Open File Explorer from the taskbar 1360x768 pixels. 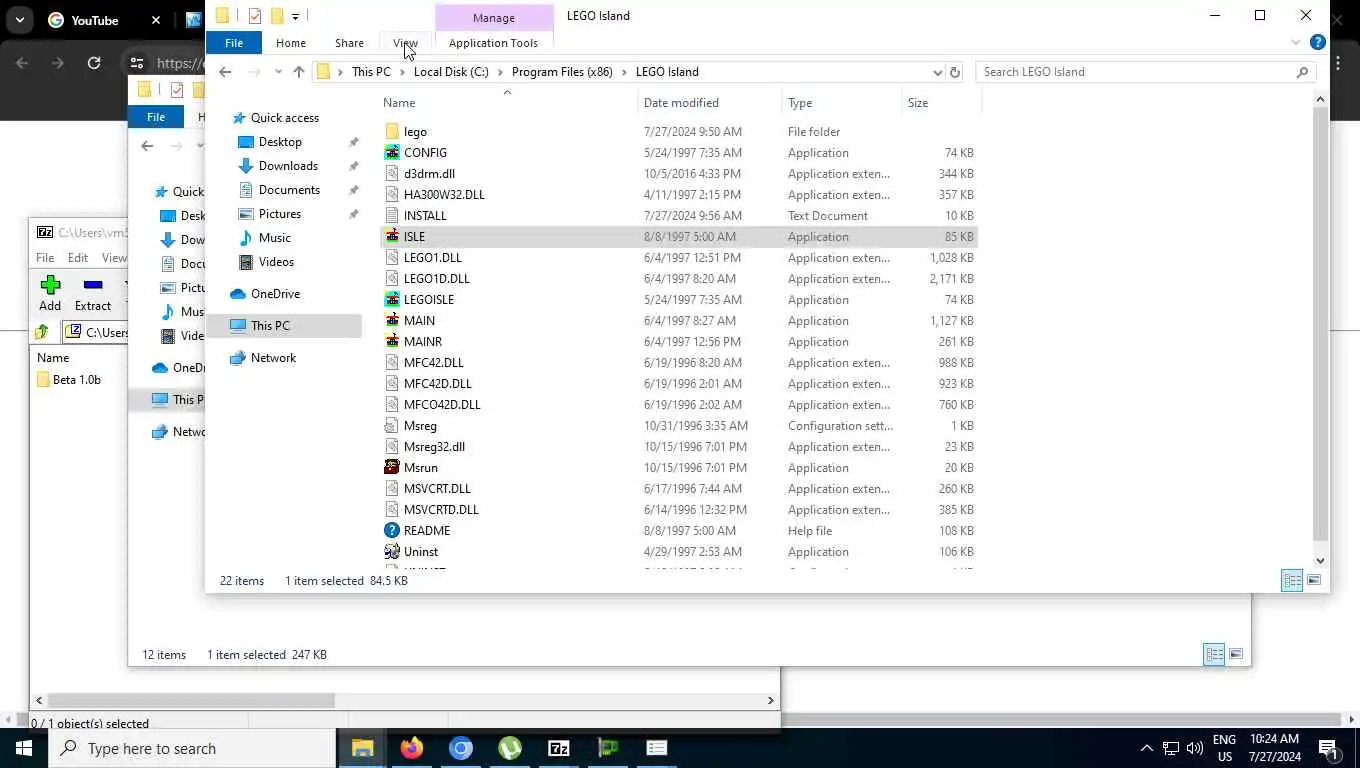point(362,748)
